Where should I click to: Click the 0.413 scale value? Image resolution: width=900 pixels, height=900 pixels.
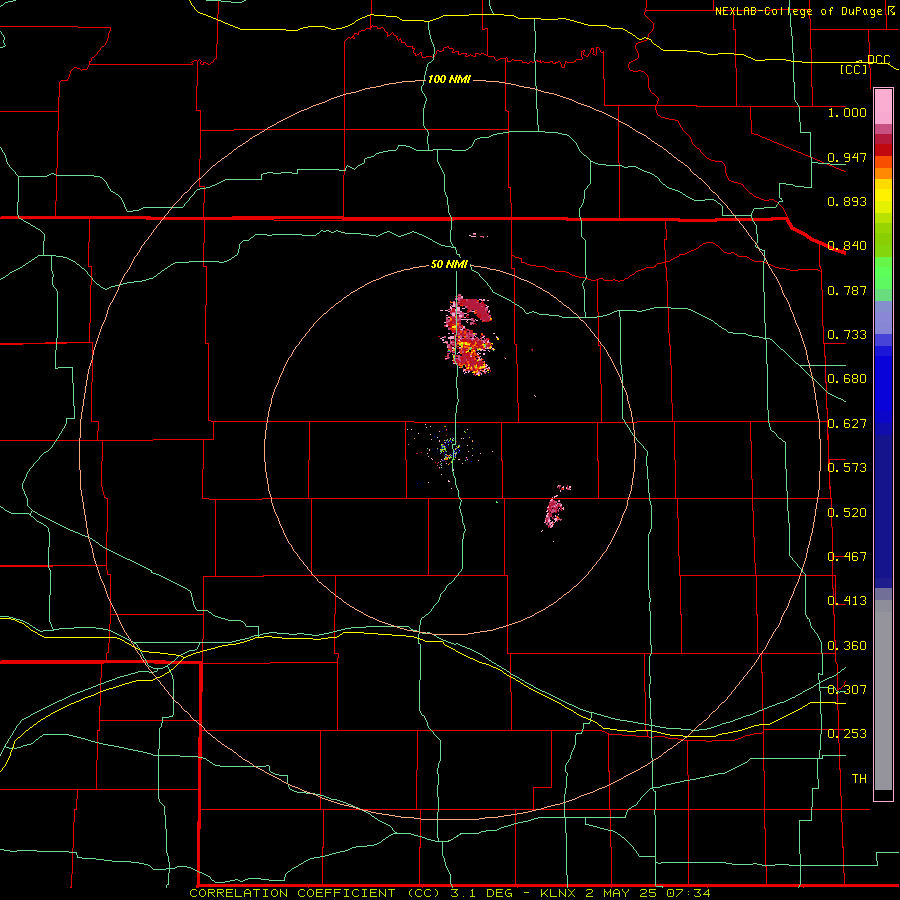tap(847, 601)
